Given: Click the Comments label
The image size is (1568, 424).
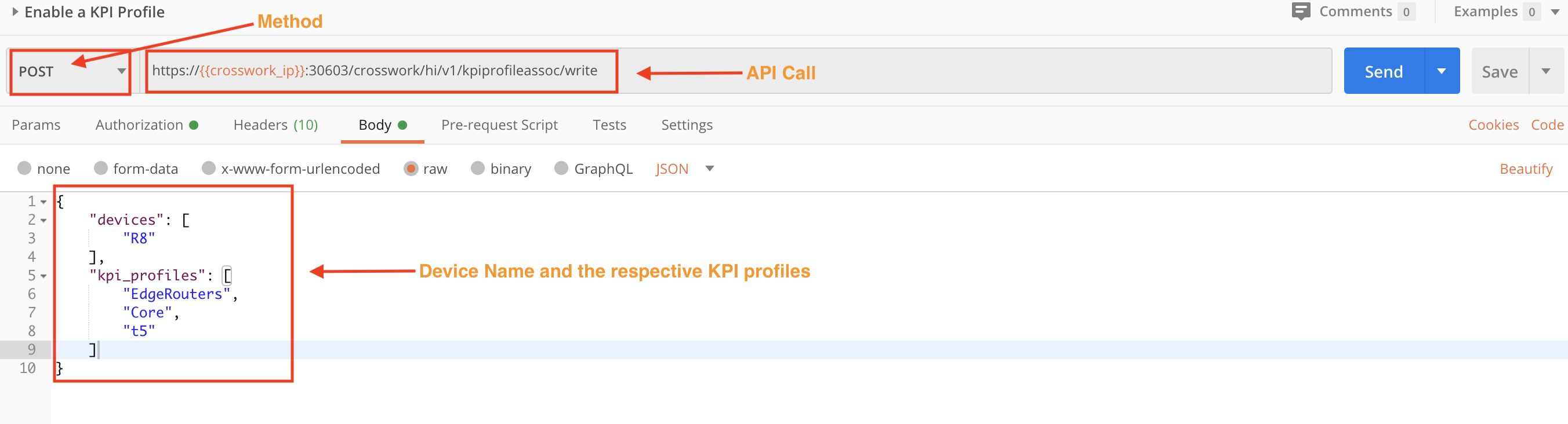Looking at the screenshot, I should point(1355,12).
